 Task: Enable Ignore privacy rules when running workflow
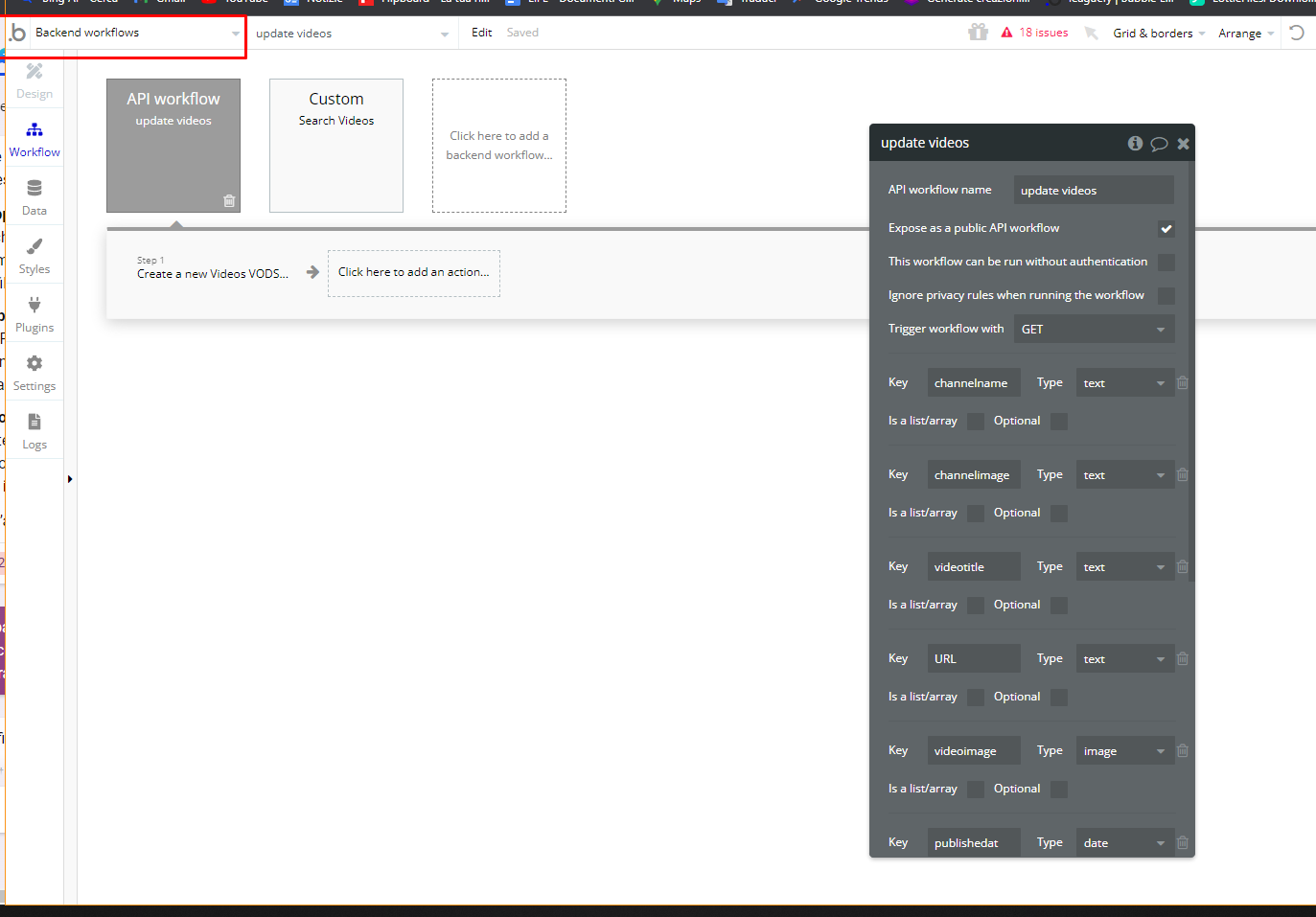pyautogui.click(x=1166, y=296)
